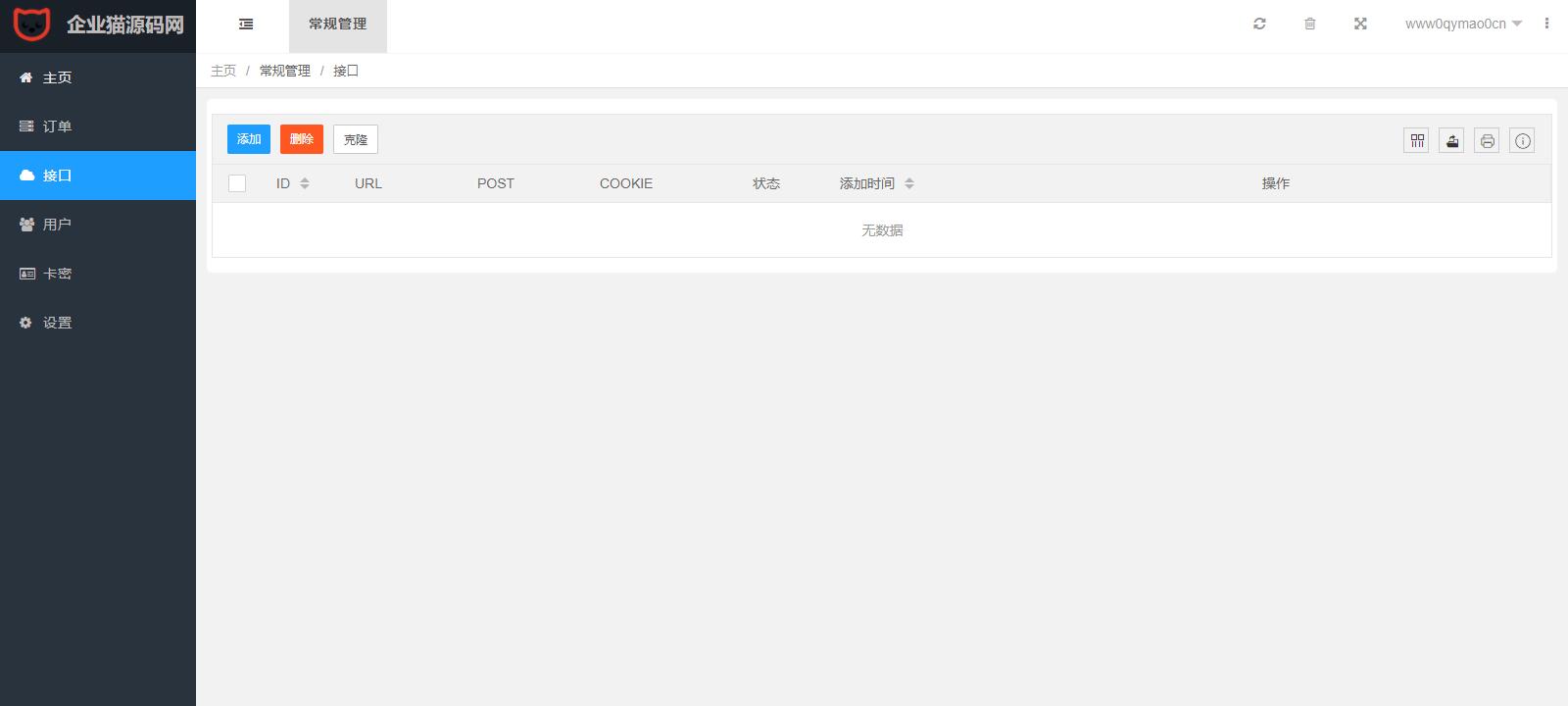Navigate to 主页 in the breadcrumb

[223, 71]
